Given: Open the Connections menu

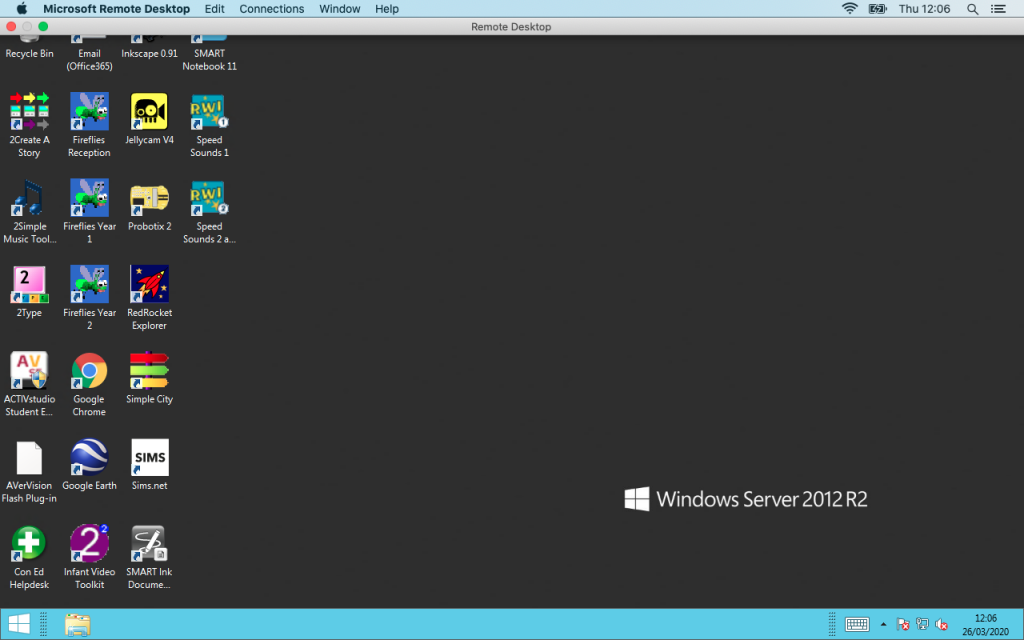Looking at the screenshot, I should click(x=272, y=8).
